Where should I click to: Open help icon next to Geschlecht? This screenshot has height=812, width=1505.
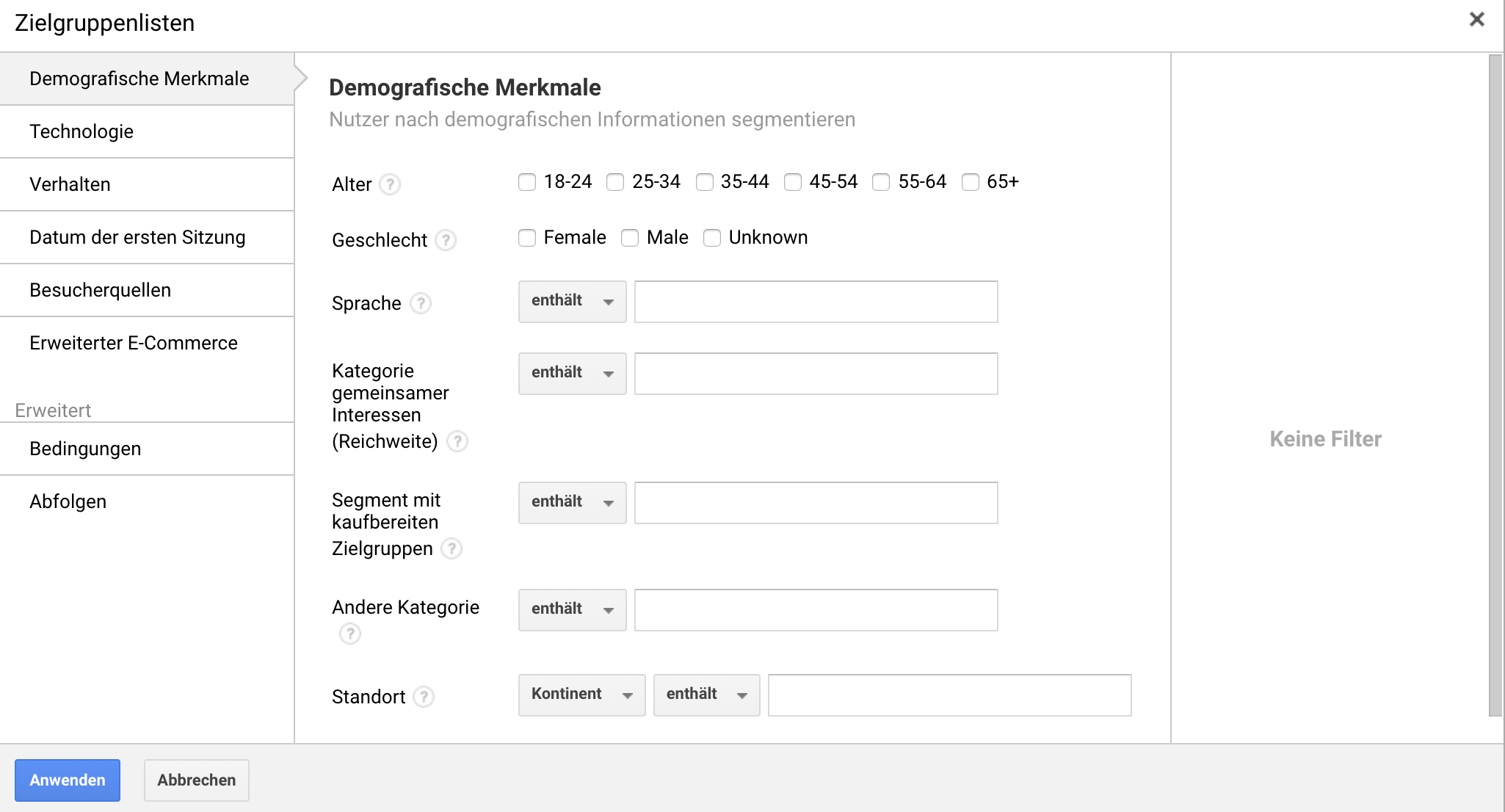click(x=446, y=240)
